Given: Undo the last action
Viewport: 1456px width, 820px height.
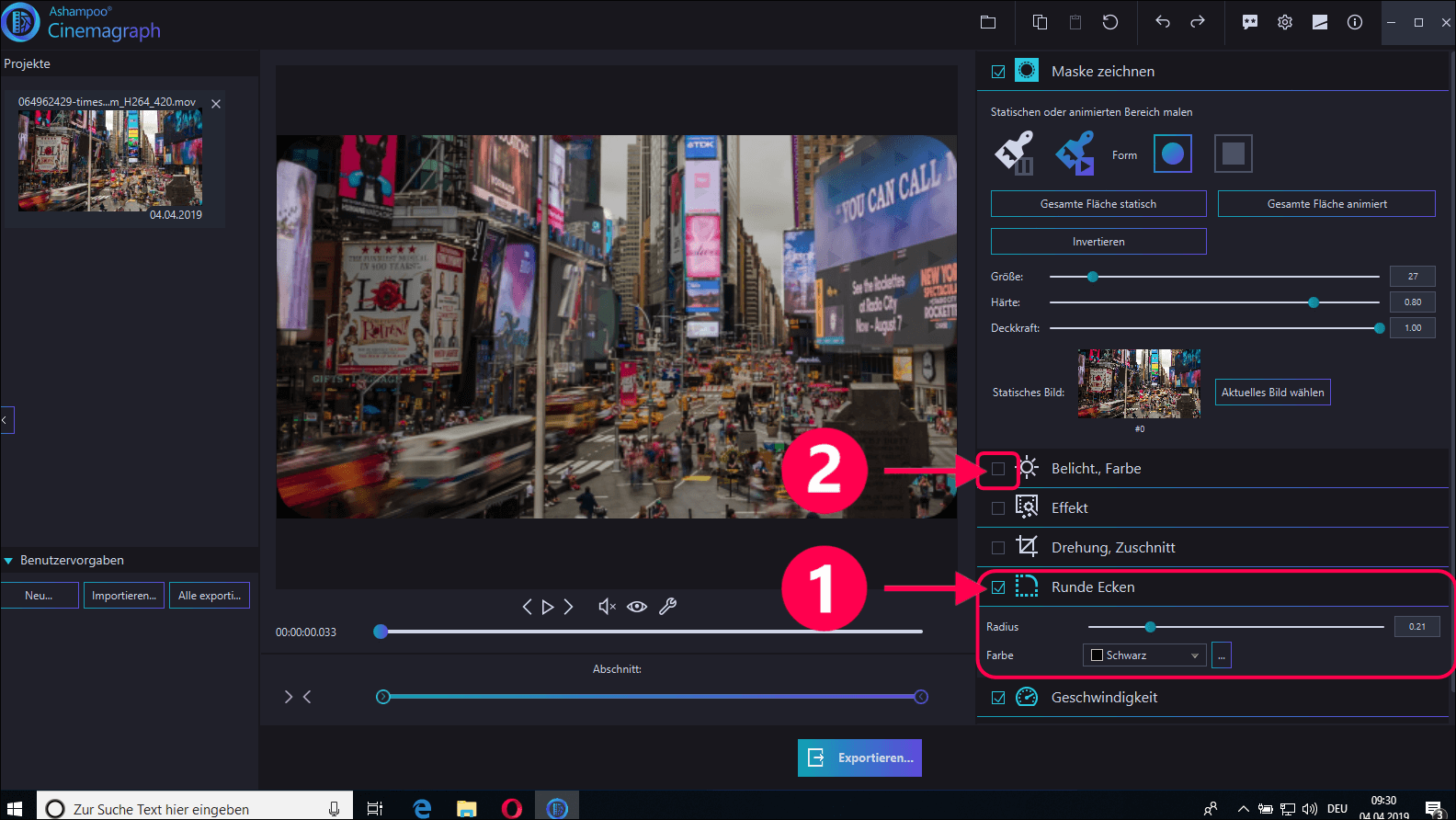Looking at the screenshot, I should [1163, 22].
